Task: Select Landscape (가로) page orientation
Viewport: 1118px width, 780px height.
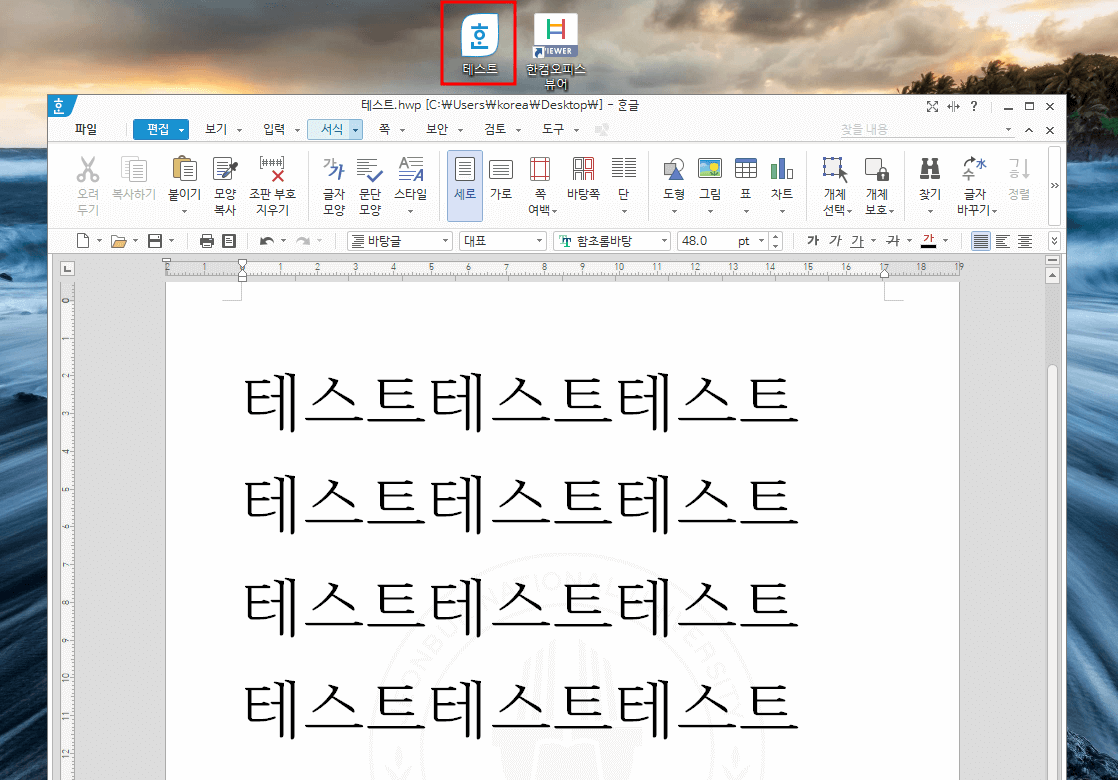Action: (x=501, y=170)
